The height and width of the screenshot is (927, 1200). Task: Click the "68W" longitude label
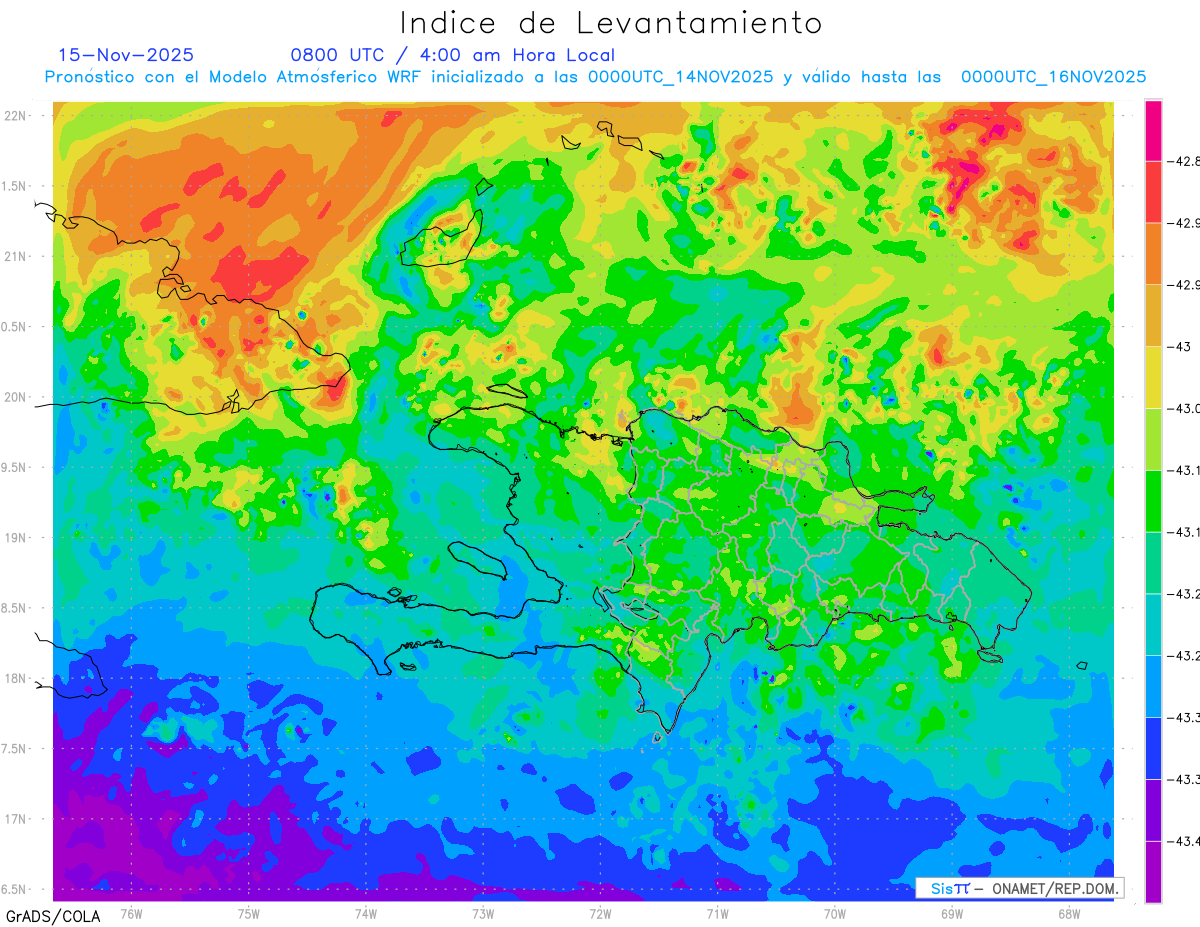[1069, 913]
